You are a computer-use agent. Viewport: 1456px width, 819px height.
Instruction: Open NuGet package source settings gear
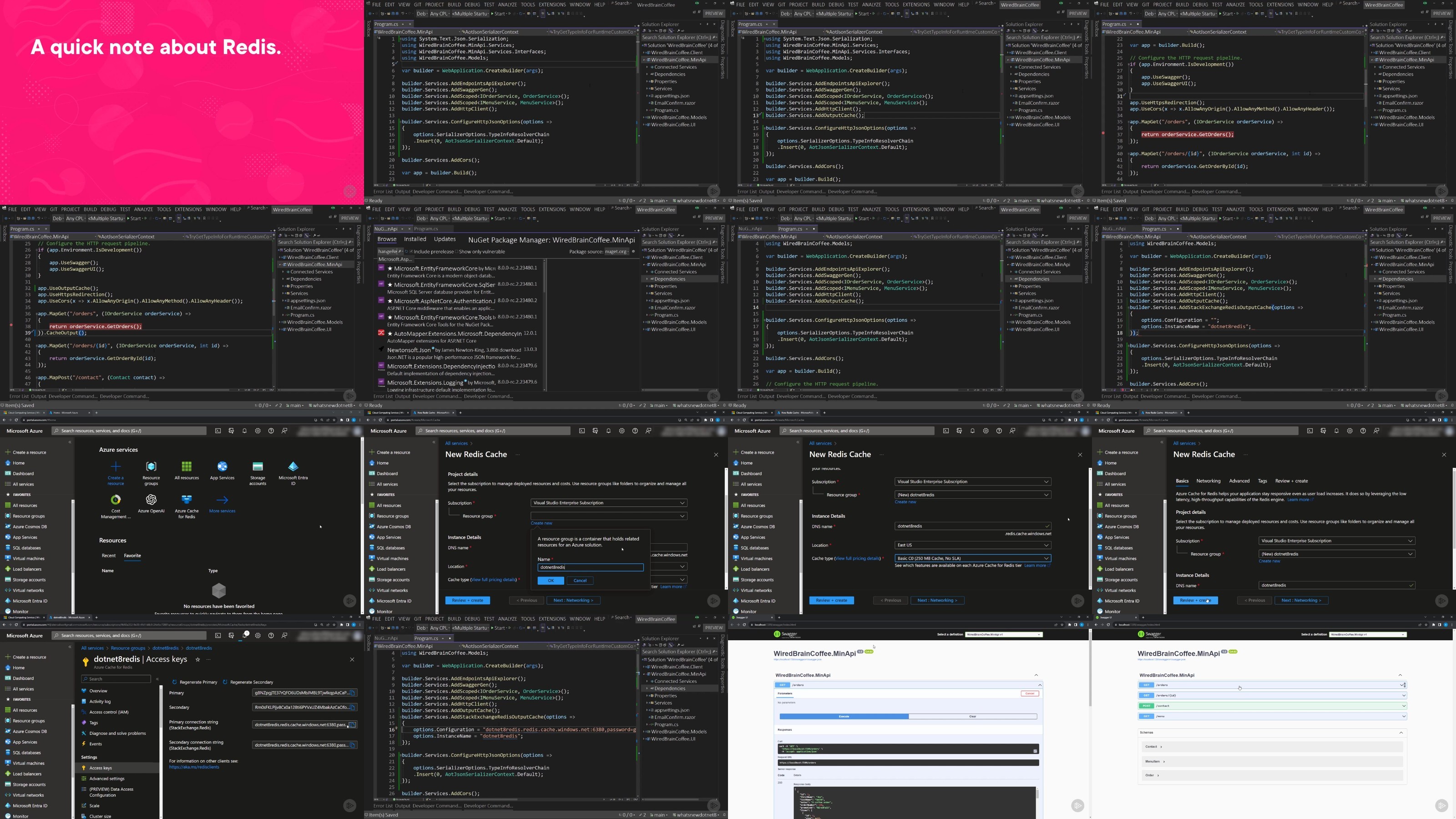[x=633, y=252]
